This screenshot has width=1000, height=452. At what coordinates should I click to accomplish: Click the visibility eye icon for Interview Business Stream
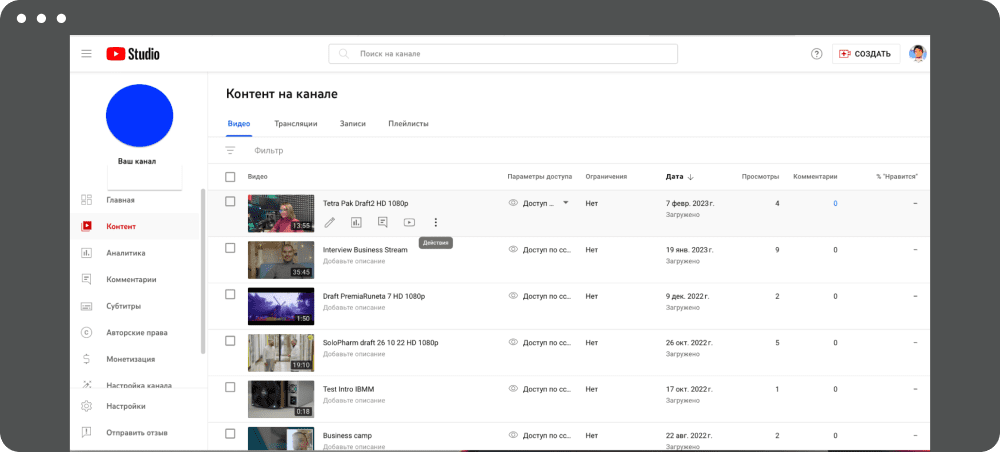click(x=513, y=249)
